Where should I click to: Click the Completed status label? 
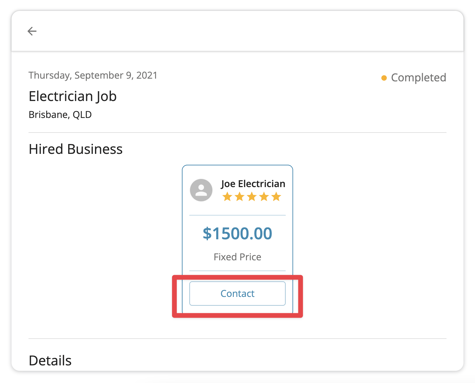pyautogui.click(x=418, y=78)
